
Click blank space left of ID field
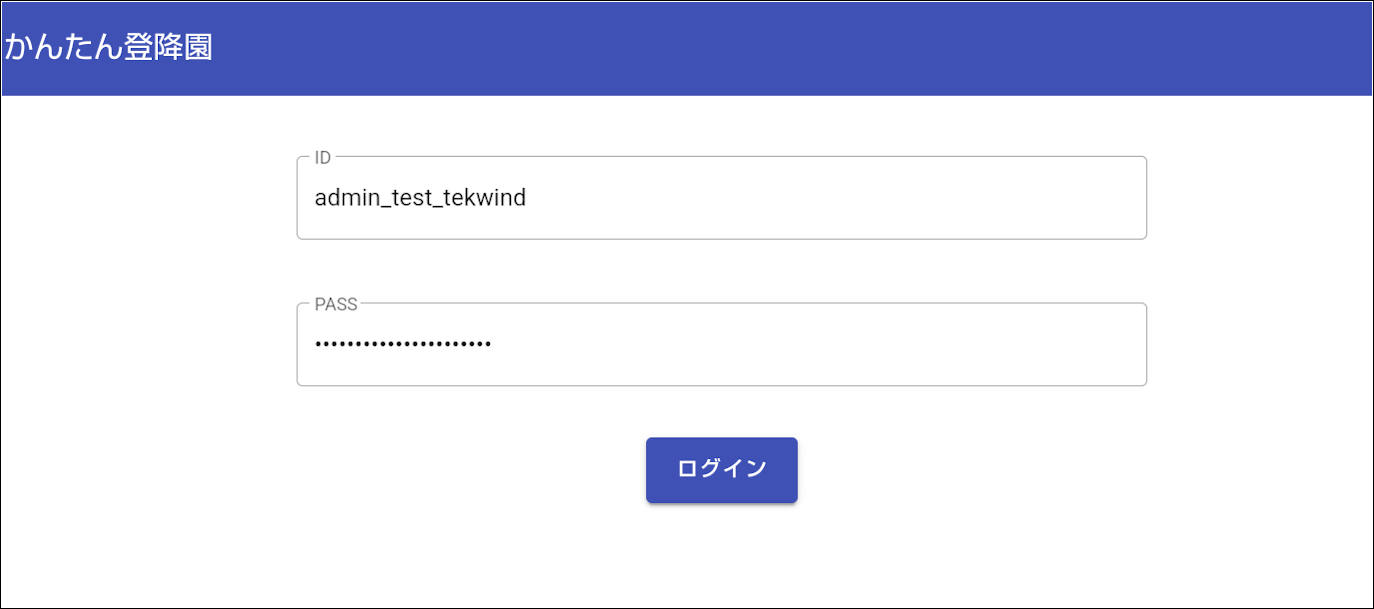pyautogui.click(x=150, y=198)
